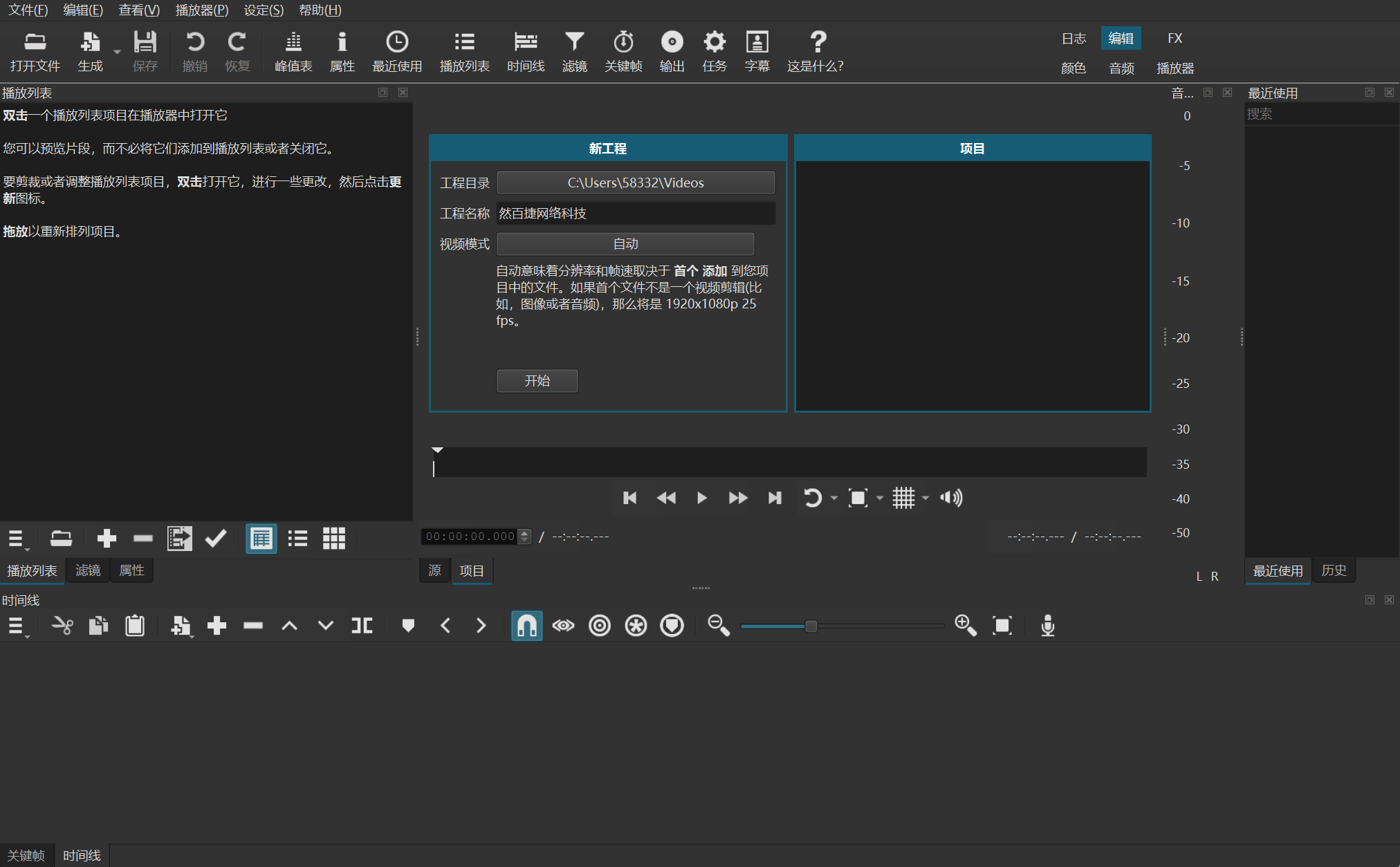Click the timeline zoom slider

(x=842, y=626)
